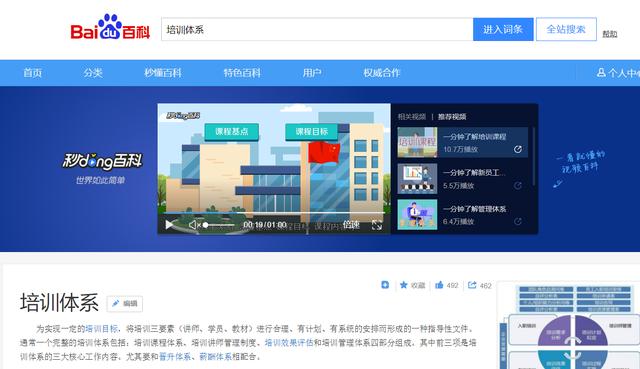The height and width of the screenshot is (369, 640).
Task: Seek on the video progress bar
Action: click(x=274, y=213)
